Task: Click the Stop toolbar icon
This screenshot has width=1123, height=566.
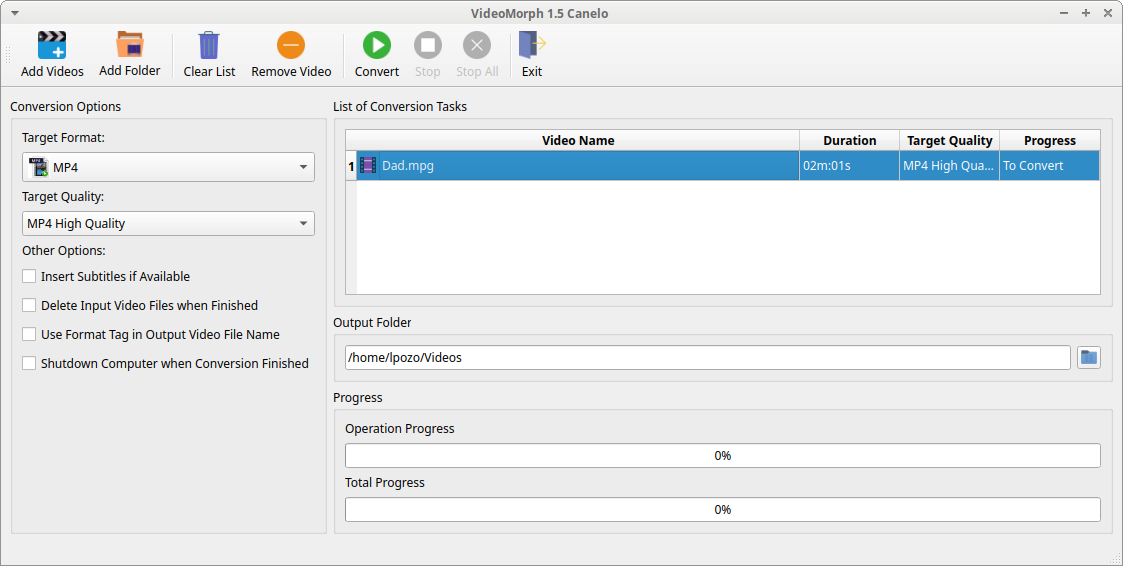Action: coord(428,45)
